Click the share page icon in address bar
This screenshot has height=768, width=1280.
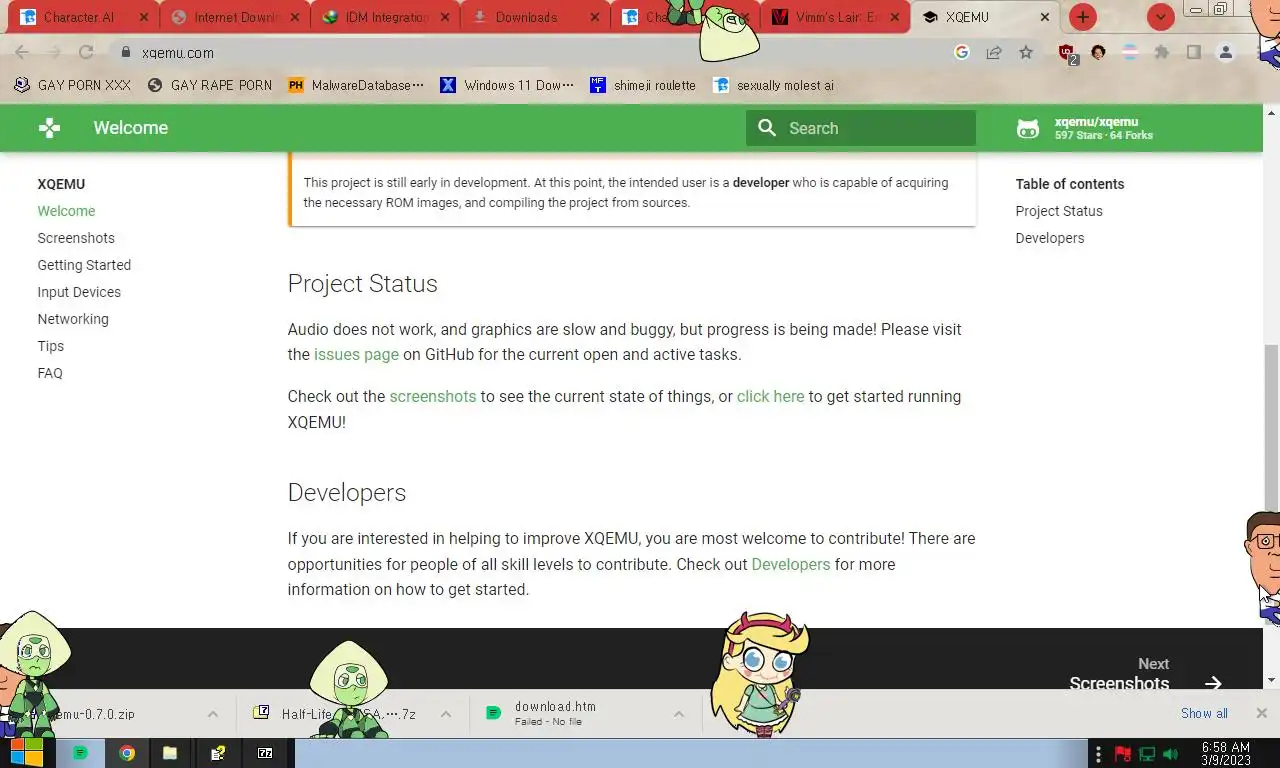[x=994, y=53]
